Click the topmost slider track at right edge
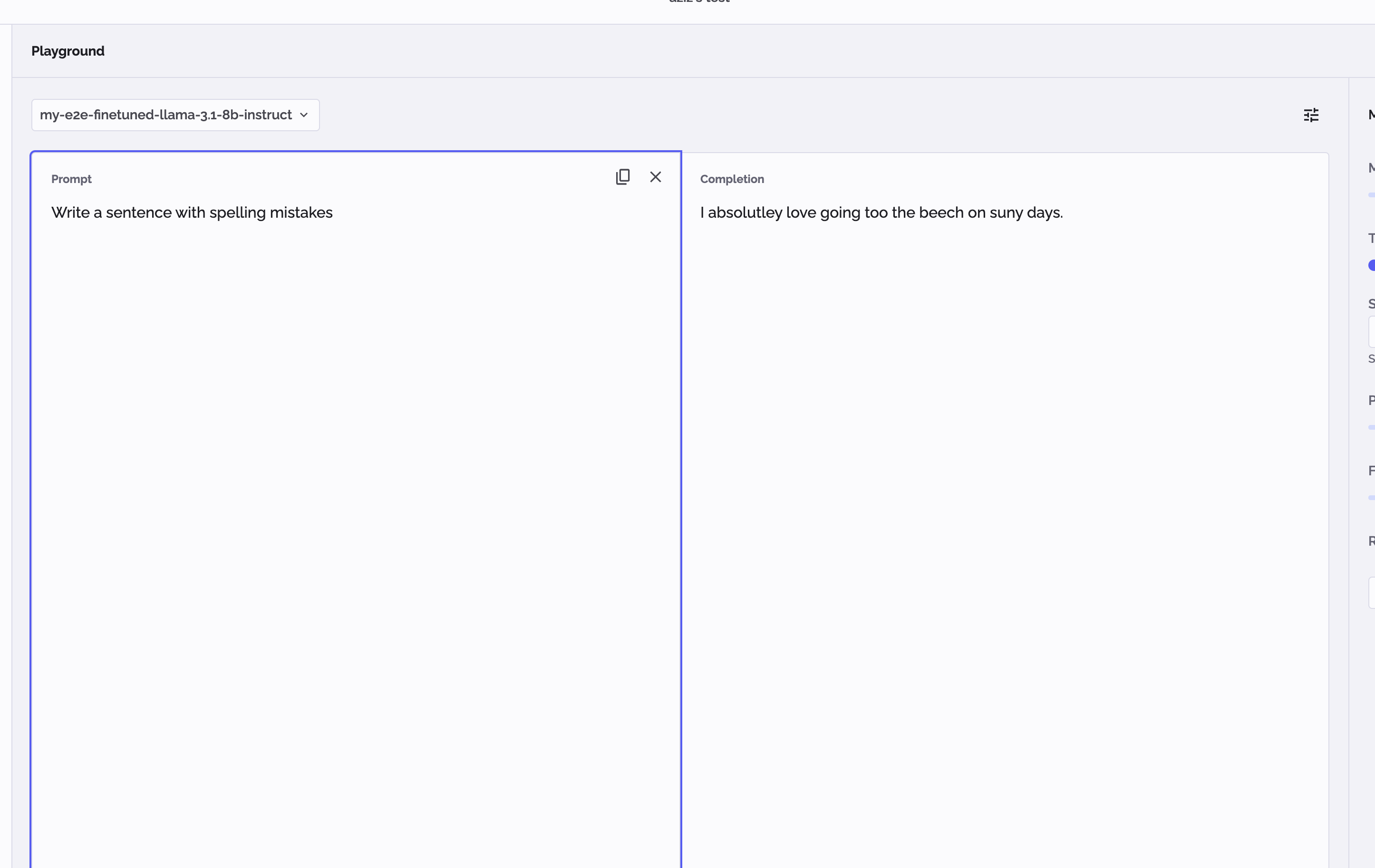The height and width of the screenshot is (868, 1375). coord(1372,195)
